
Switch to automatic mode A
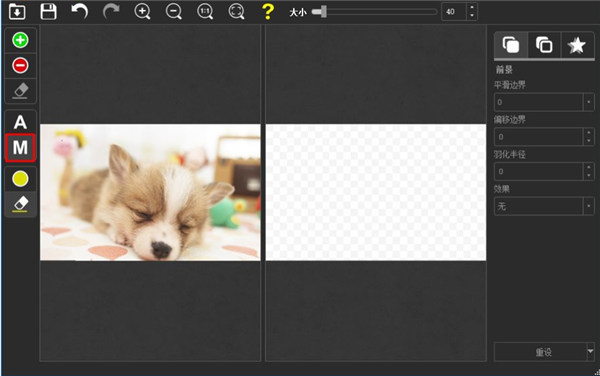pos(20,122)
